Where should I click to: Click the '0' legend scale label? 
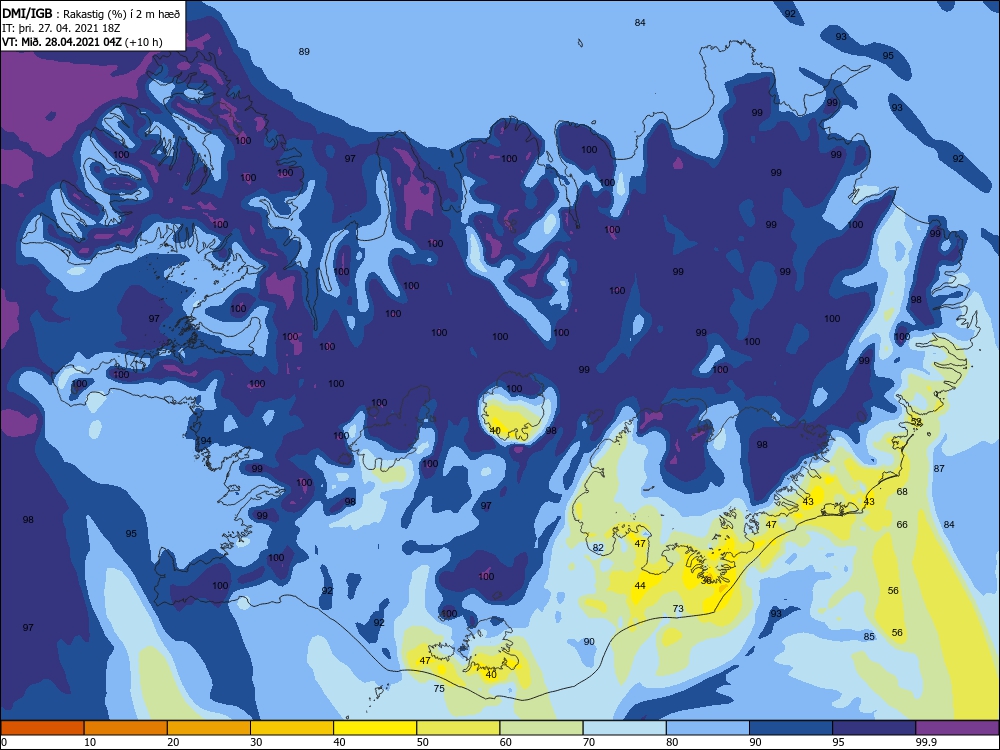4,742
